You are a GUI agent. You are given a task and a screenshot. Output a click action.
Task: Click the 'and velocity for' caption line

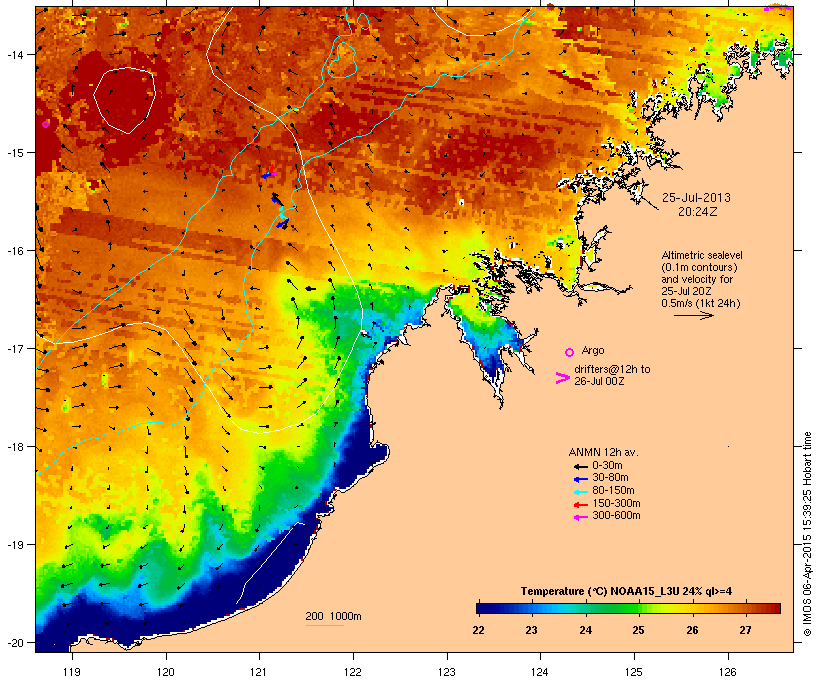[x=697, y=279]
